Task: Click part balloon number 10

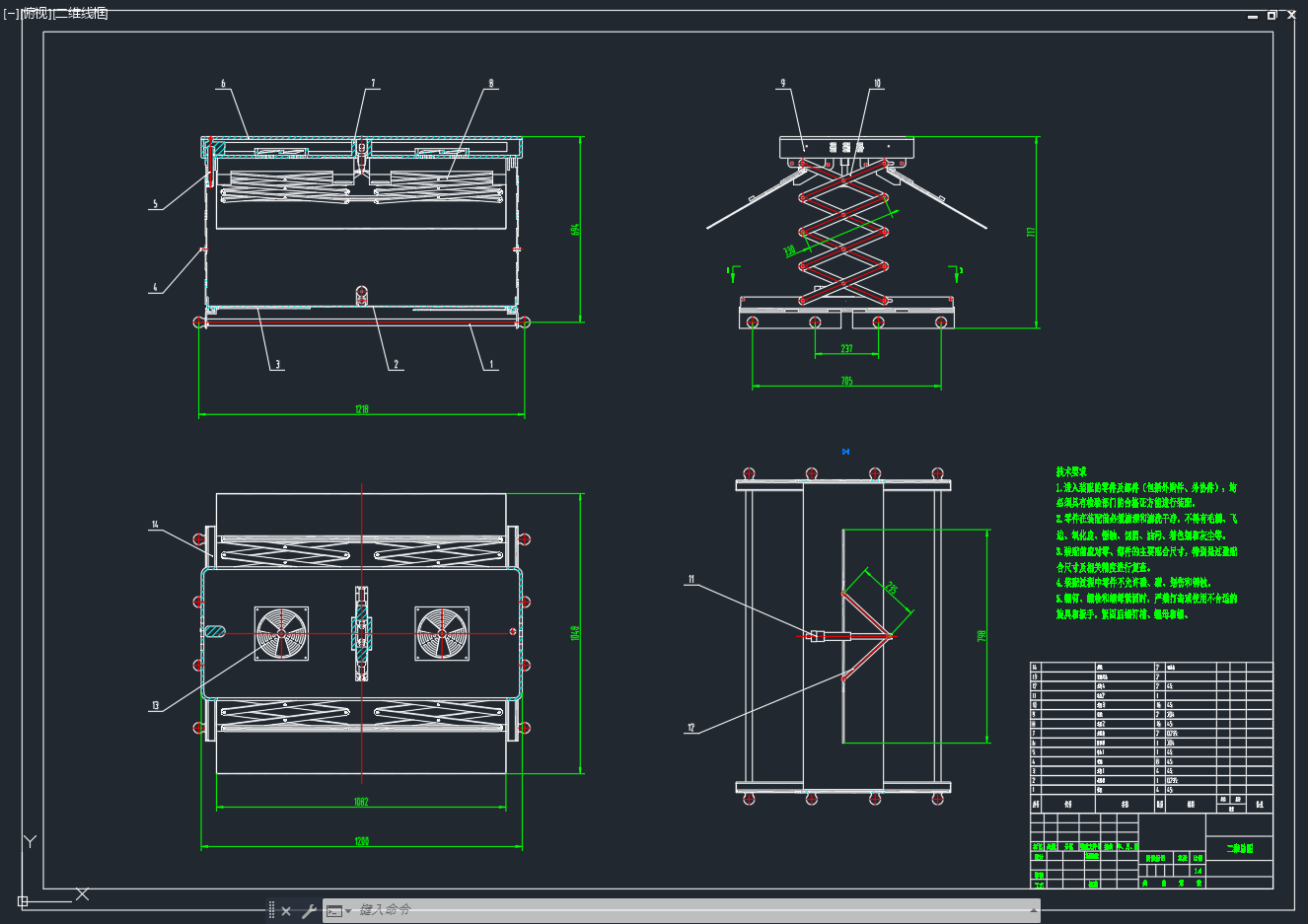Action: pos(877,84)
